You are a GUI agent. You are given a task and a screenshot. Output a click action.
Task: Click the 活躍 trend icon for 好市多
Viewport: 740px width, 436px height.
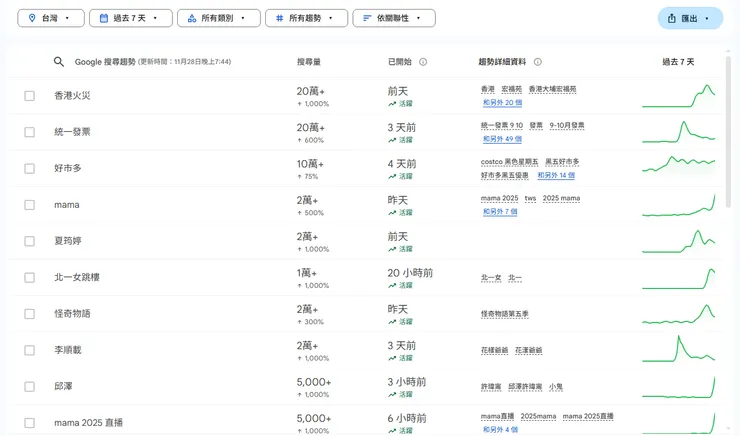pos(392,176)
